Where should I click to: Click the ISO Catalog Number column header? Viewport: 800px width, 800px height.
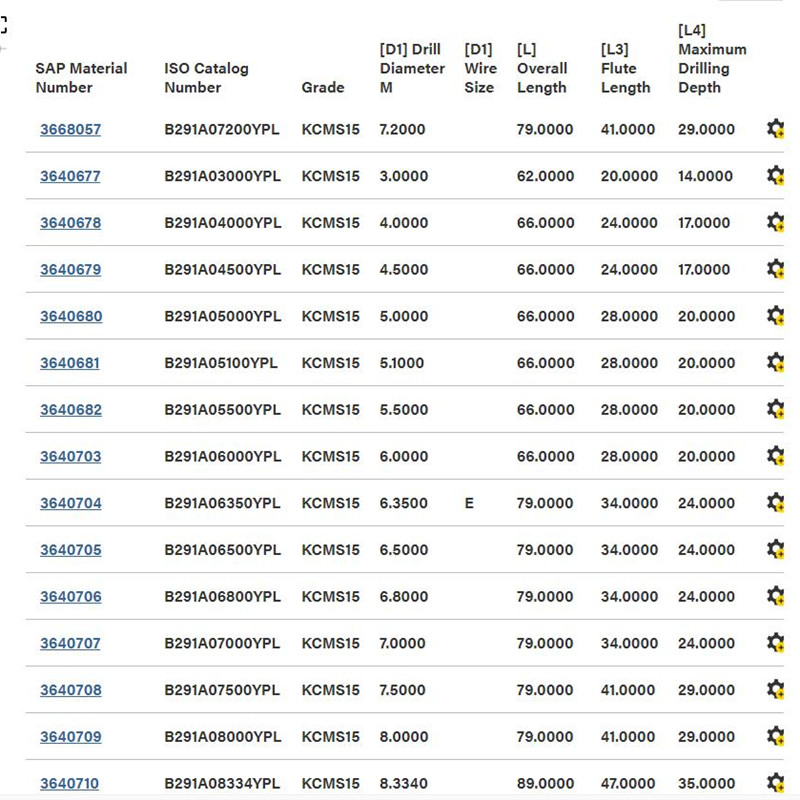[206, 78]
